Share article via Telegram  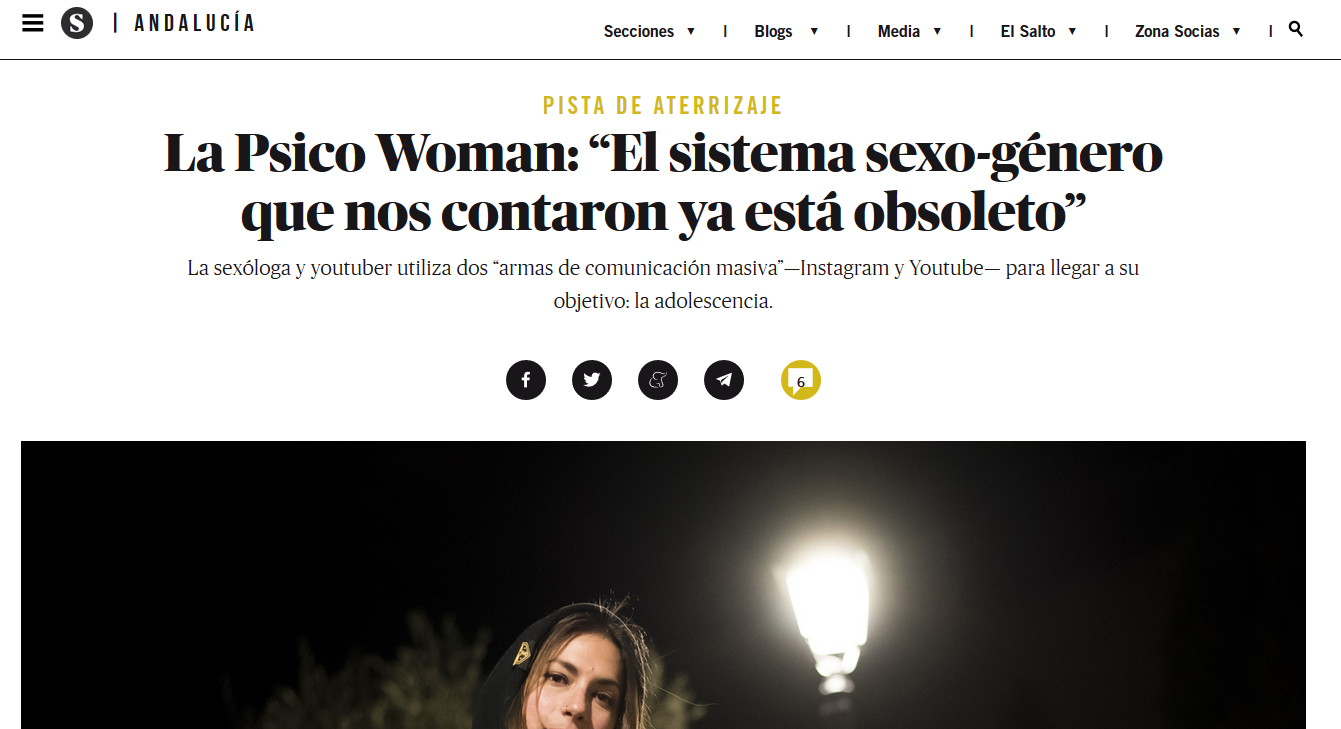[724, 380]
